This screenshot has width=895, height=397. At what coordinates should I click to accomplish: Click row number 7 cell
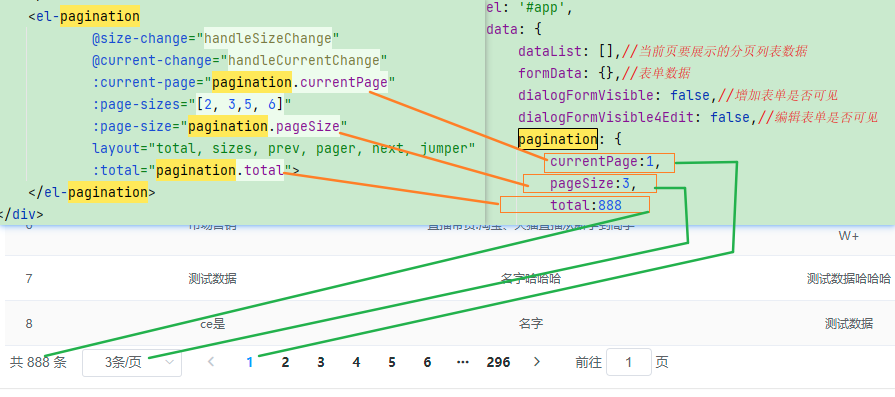coord(29,279)
